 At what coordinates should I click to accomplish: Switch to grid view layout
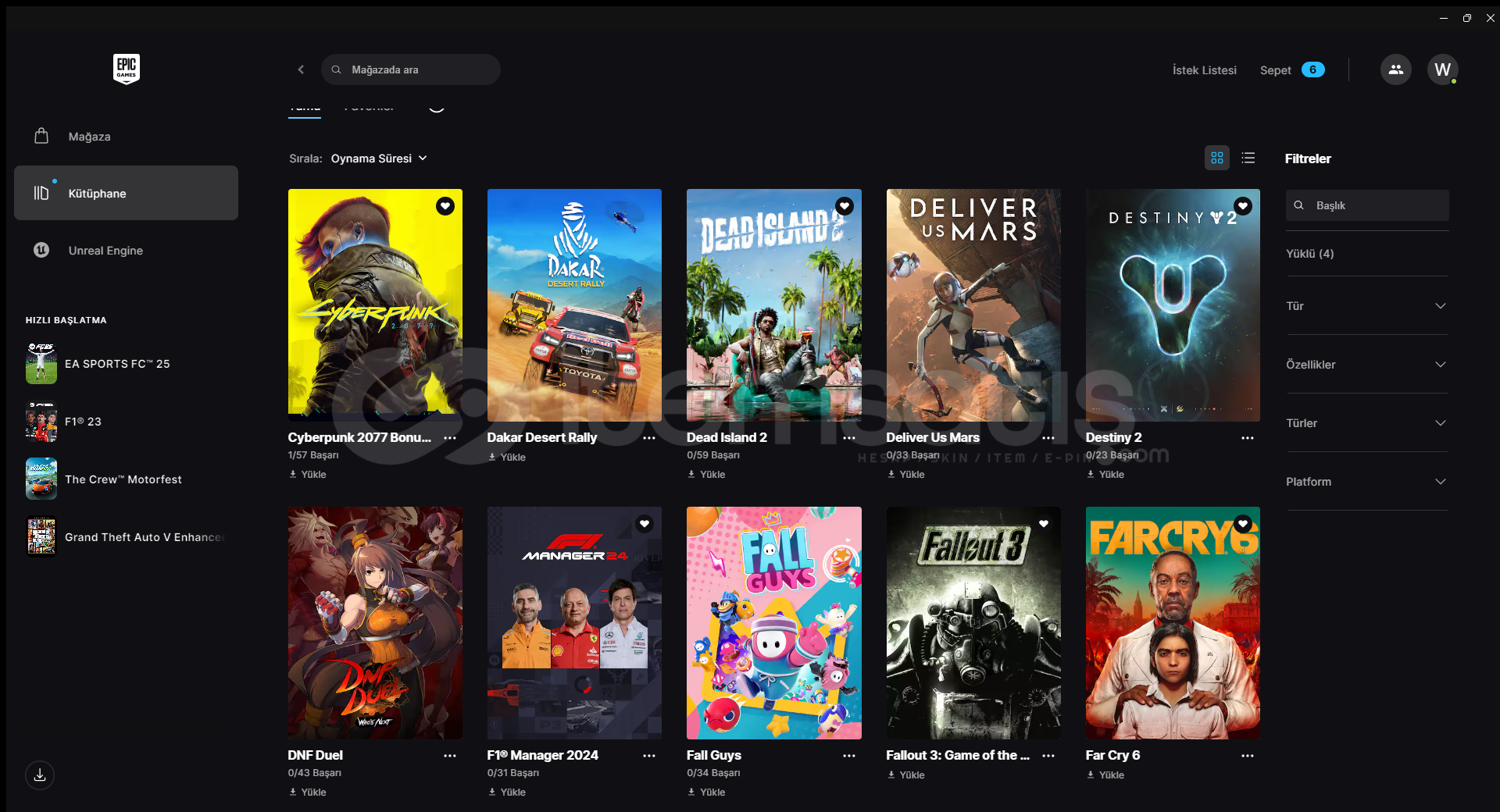(1217, 158)
